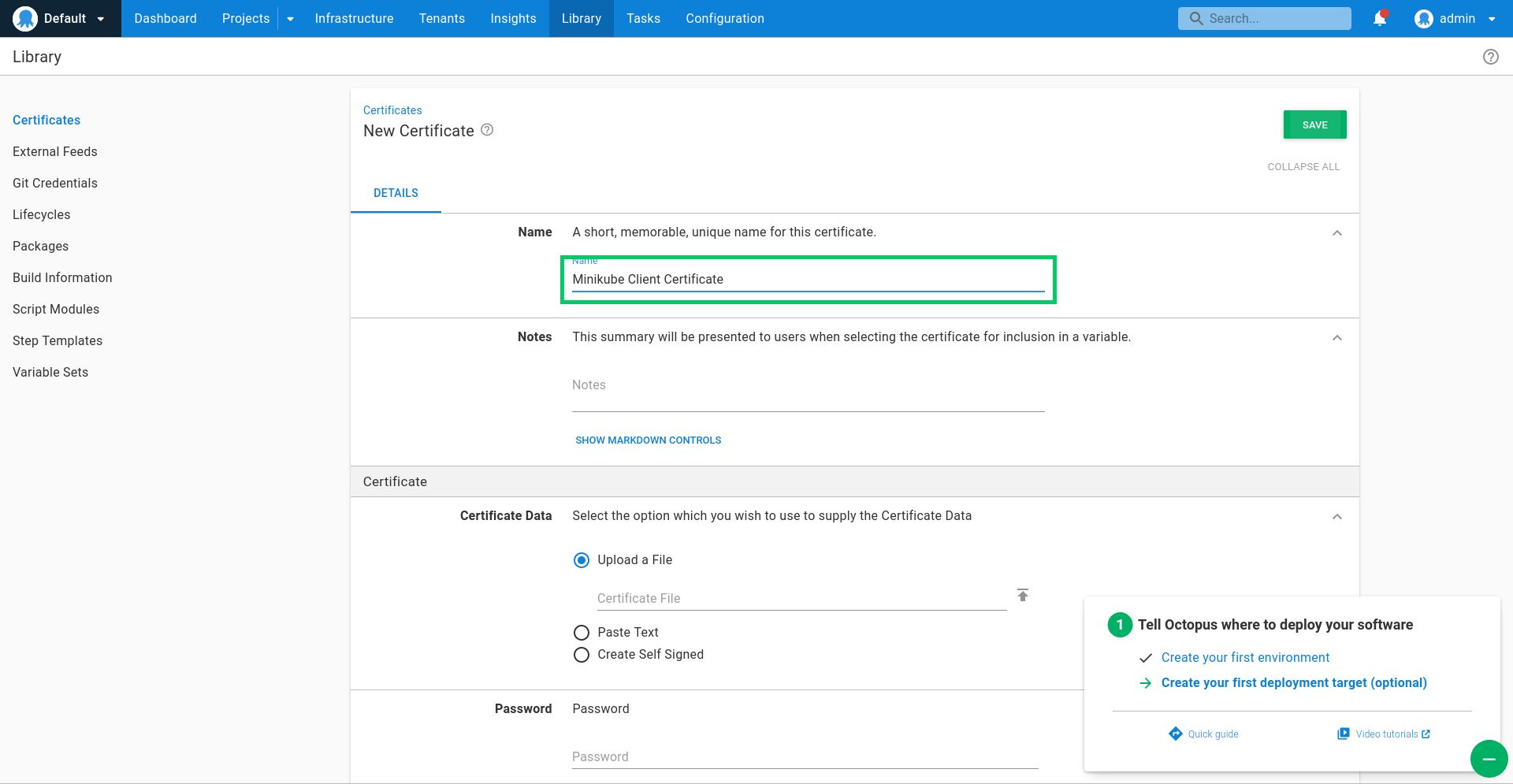Switch to the Details tab

point(396,193)
